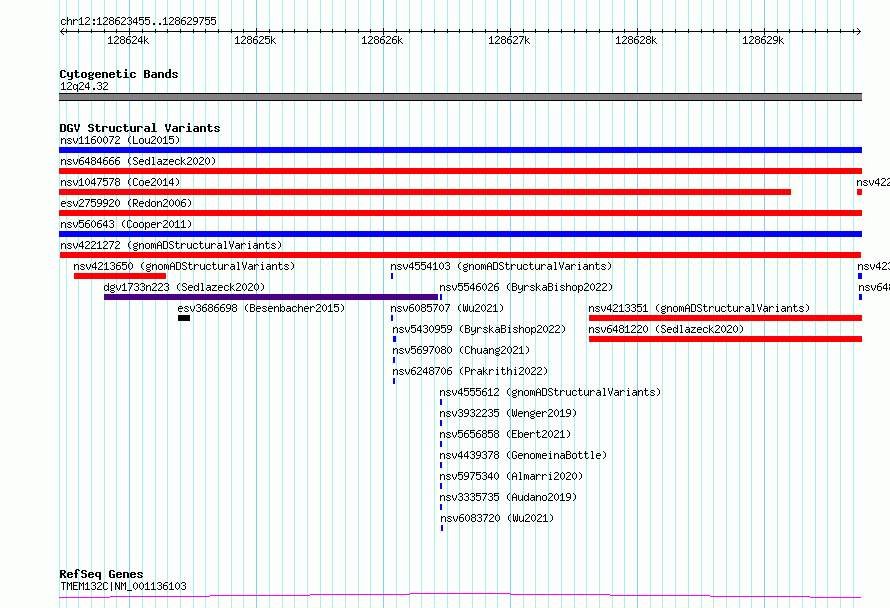Open nsv6083720 (Wu2021) variant label
This screenshot has height=608, width=890.
[497, 518]
